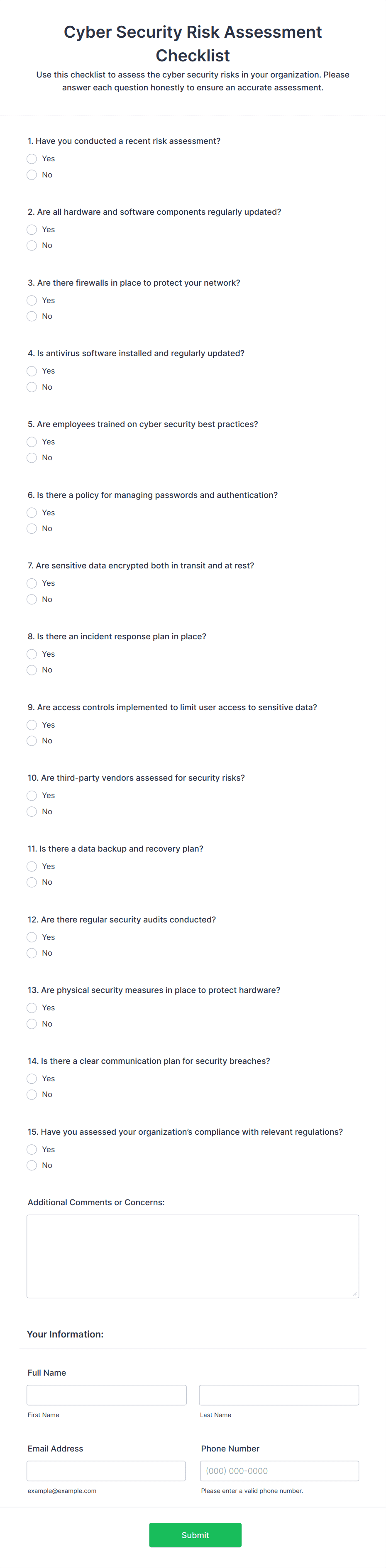Select Yes for employee cyber security training
The image size is (386, 1568).
[x=32, y=441]
